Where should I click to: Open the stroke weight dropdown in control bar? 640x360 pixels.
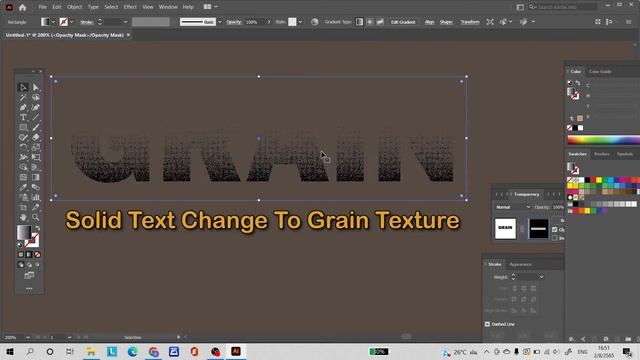click(125, 22)
